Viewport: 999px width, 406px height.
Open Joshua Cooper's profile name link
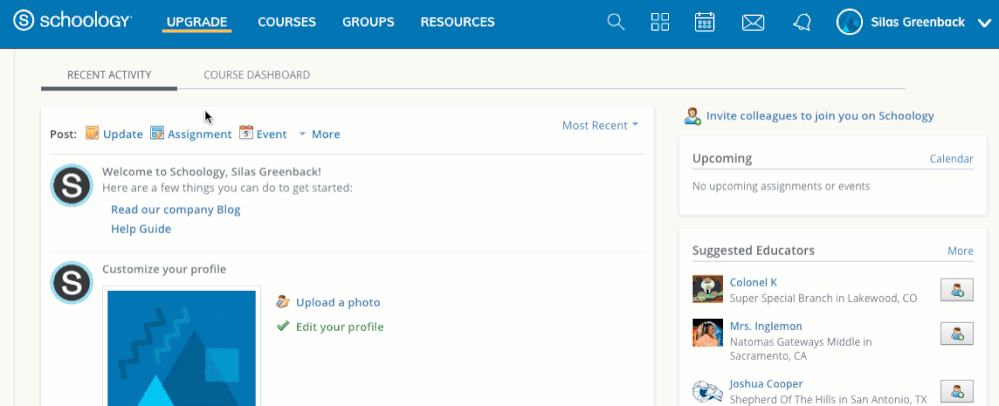[x=766, y=384]
